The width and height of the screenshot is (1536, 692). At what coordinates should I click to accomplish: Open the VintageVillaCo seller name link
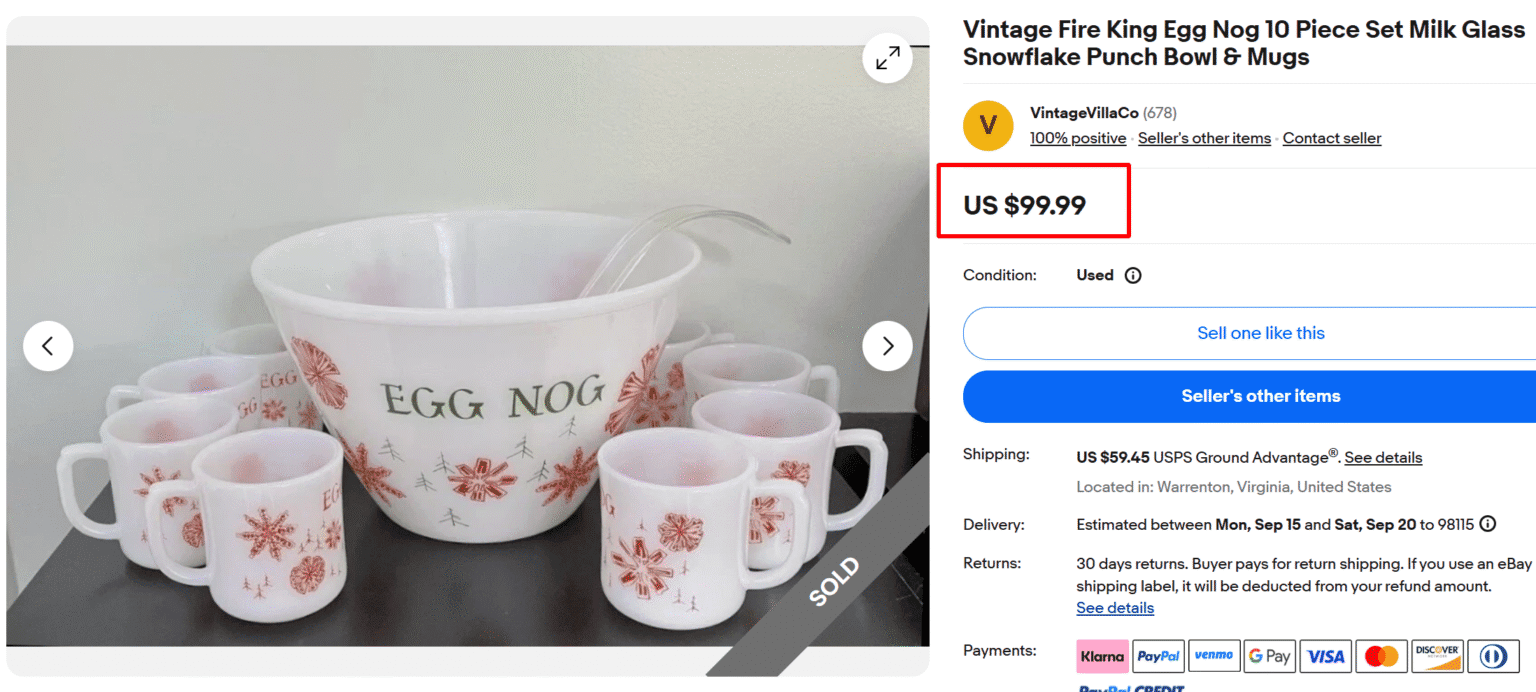coord(1084,113)
